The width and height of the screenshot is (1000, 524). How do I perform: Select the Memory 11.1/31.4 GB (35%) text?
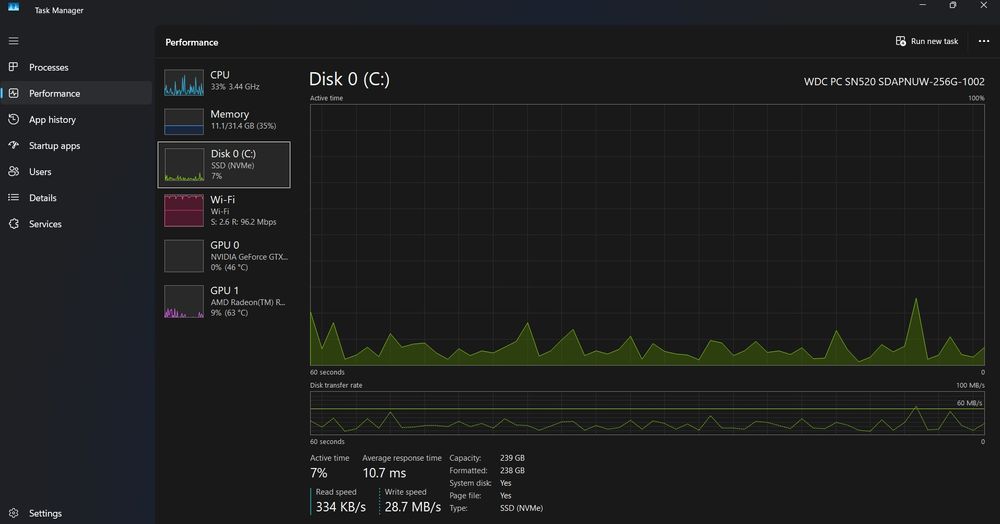[243, 126]
